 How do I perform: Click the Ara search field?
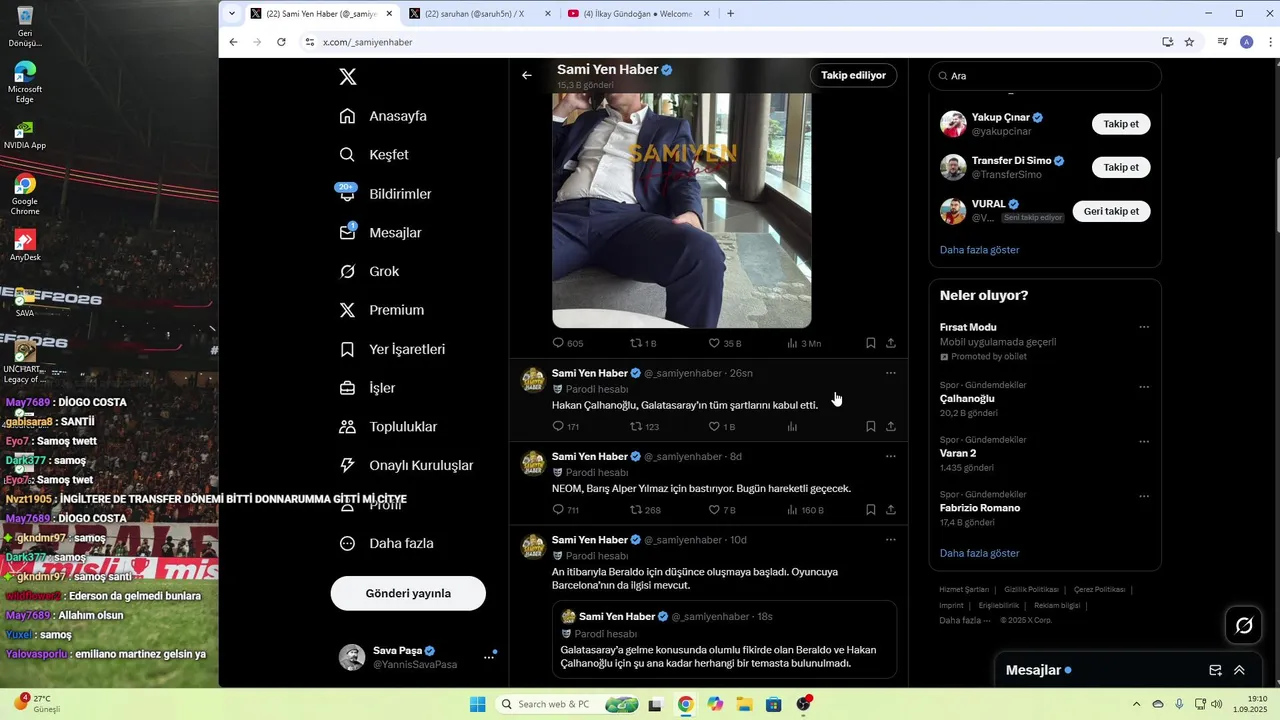(1045, 76)
